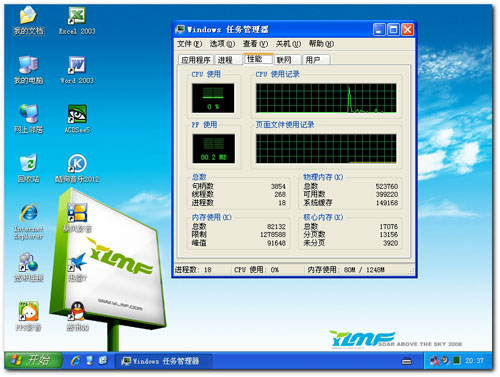Open the 查看(V) menu
The height and width of the screenshot is (377, 500).
pyautogui.click(x=255, y=44)
